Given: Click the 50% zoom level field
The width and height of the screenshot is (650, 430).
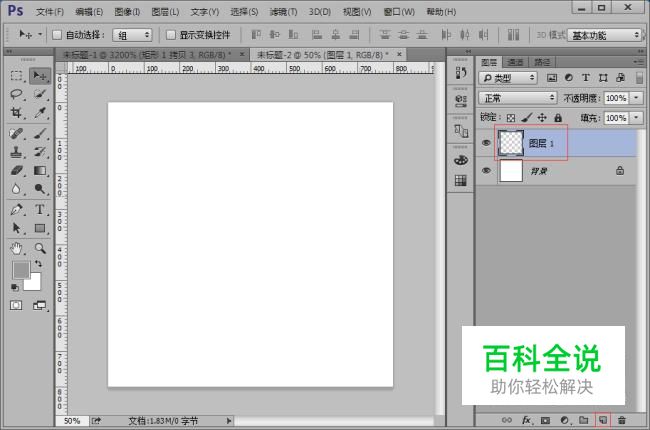Looking at the screenshot, I should pyautogui.click(x=72, y=421).
